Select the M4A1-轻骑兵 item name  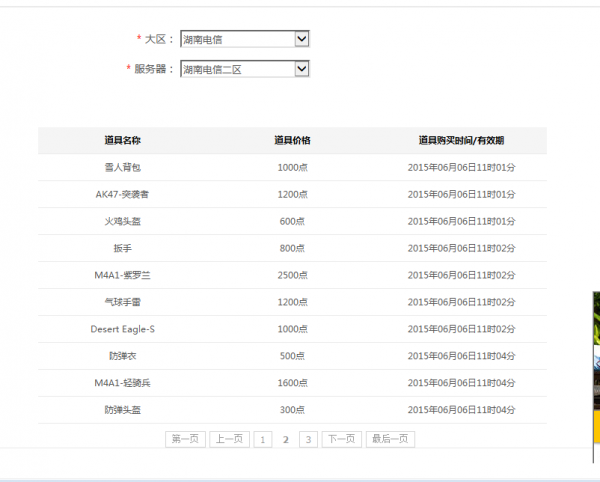point(122,383)
